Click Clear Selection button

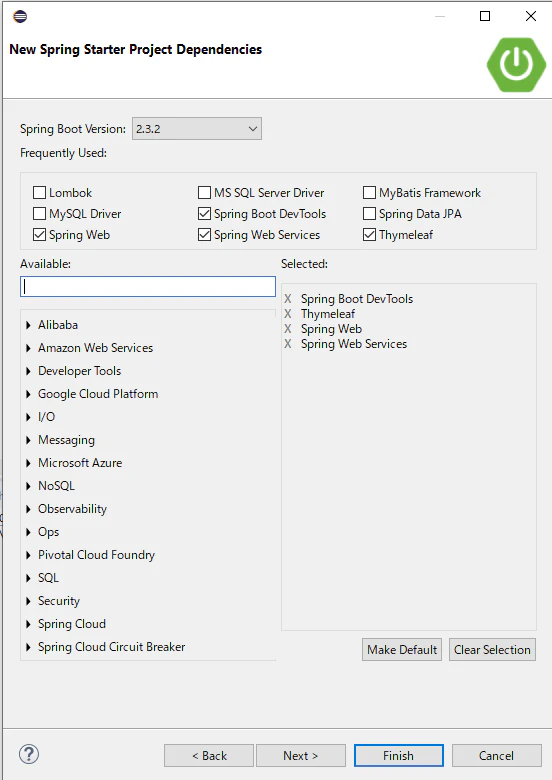pos(492,650)
